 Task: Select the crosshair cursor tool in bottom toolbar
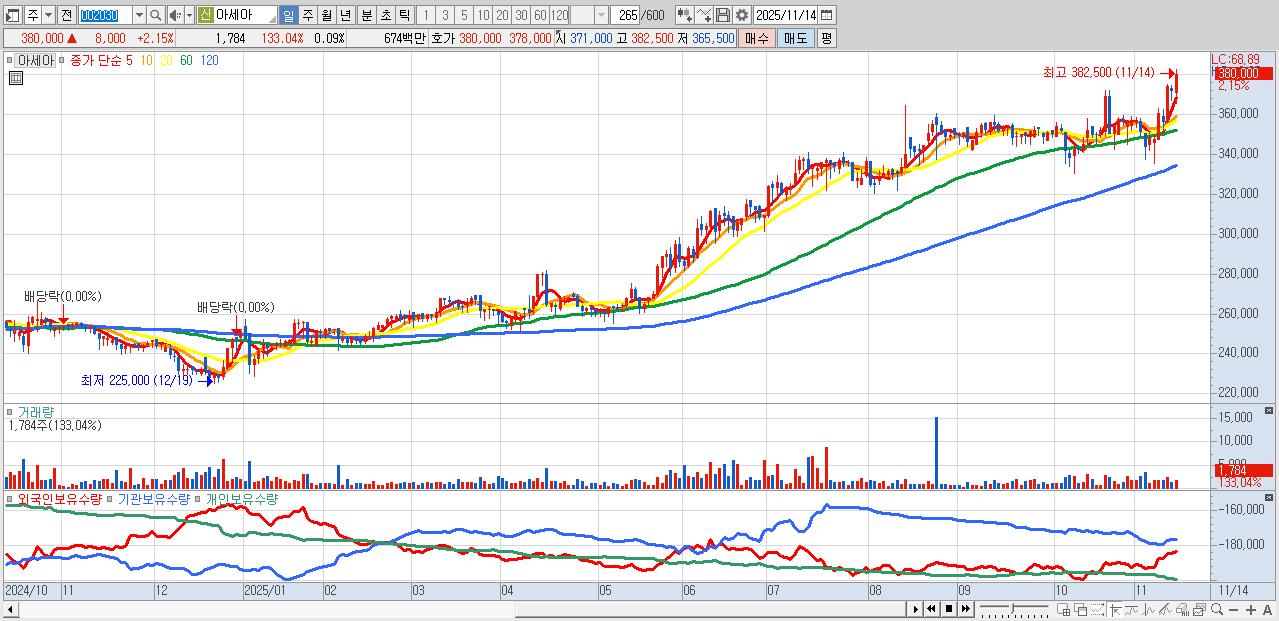coord(1115,609)
